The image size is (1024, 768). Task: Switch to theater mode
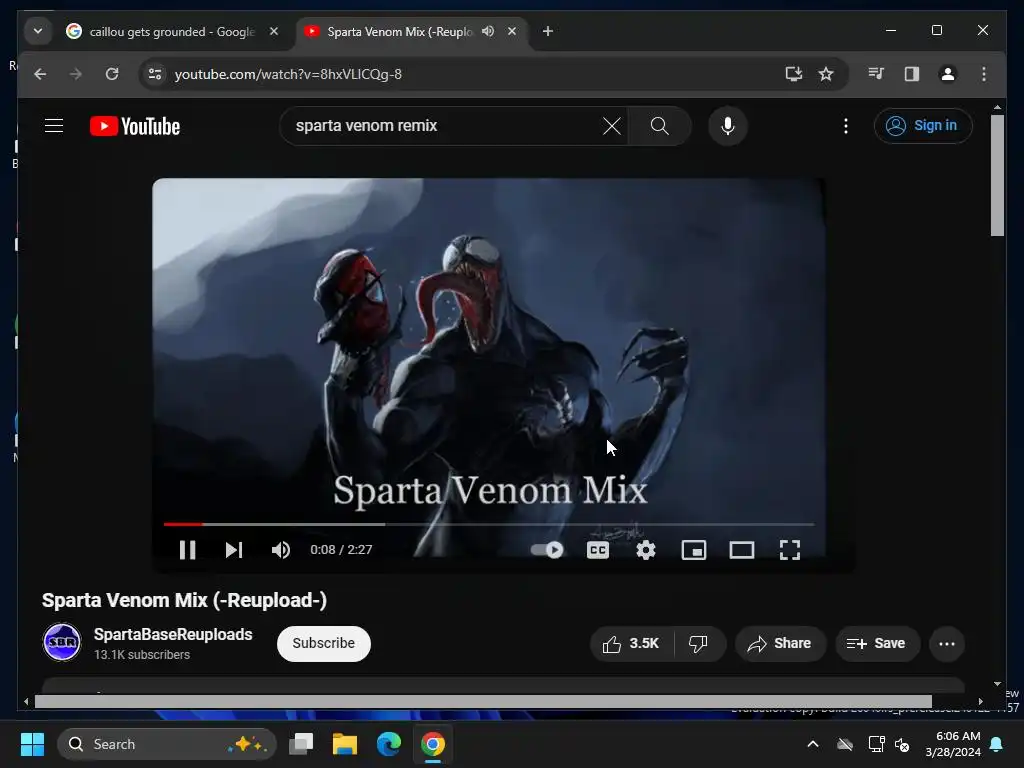(742, 550)
